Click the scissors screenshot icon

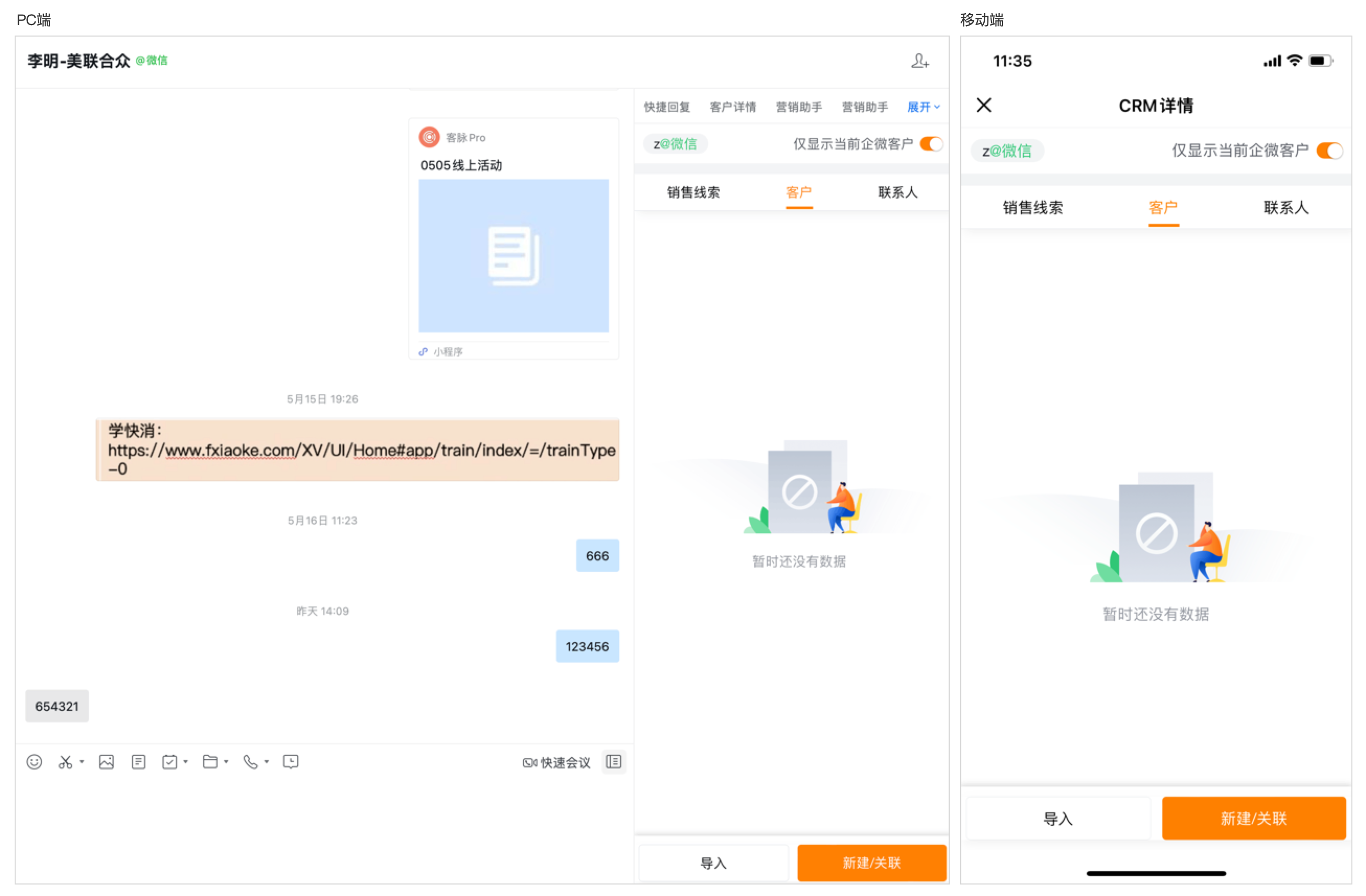point(65,762)
